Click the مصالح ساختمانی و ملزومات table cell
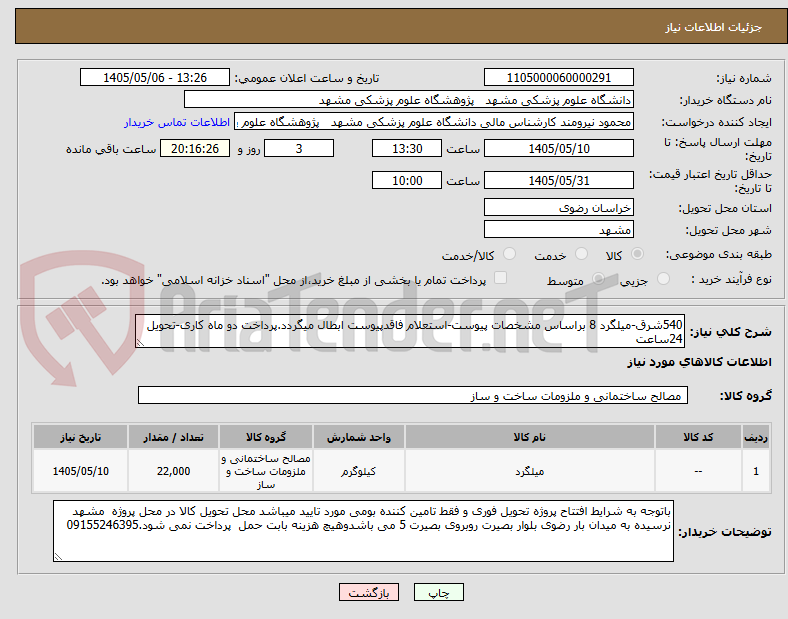The image size is (788, 619). click(x=266, y=471)
